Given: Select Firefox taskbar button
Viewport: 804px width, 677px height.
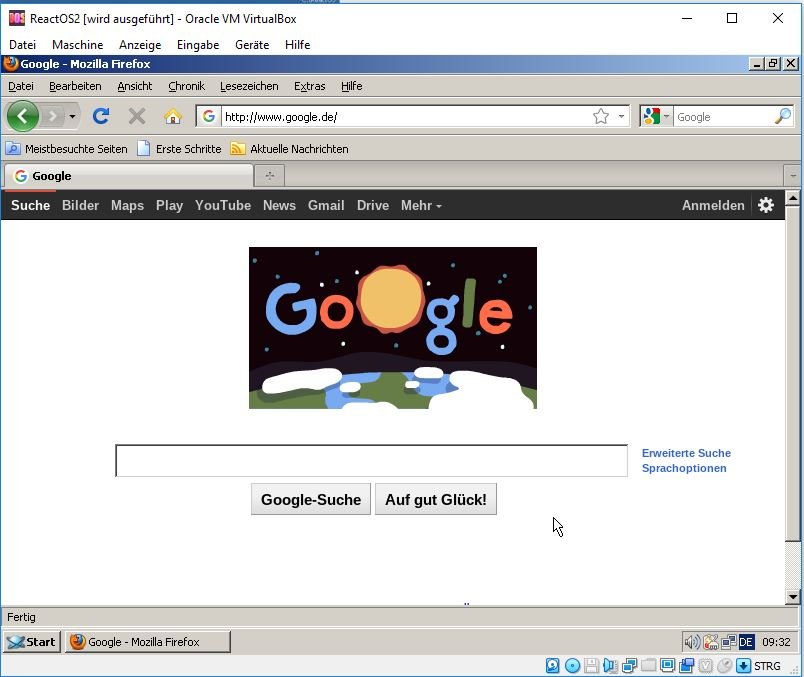Looking at the screenshot, I should tap(148, 642).
